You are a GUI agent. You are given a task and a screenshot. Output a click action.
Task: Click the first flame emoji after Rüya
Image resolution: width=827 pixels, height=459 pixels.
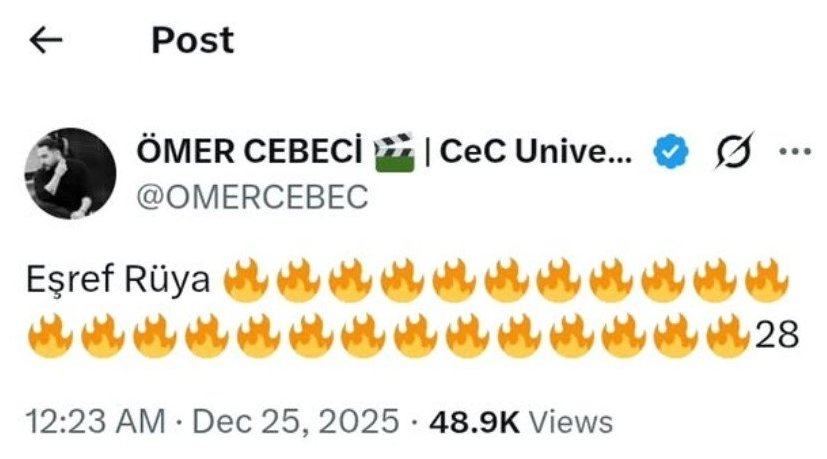pyautogui.click(x=245, y=282)
